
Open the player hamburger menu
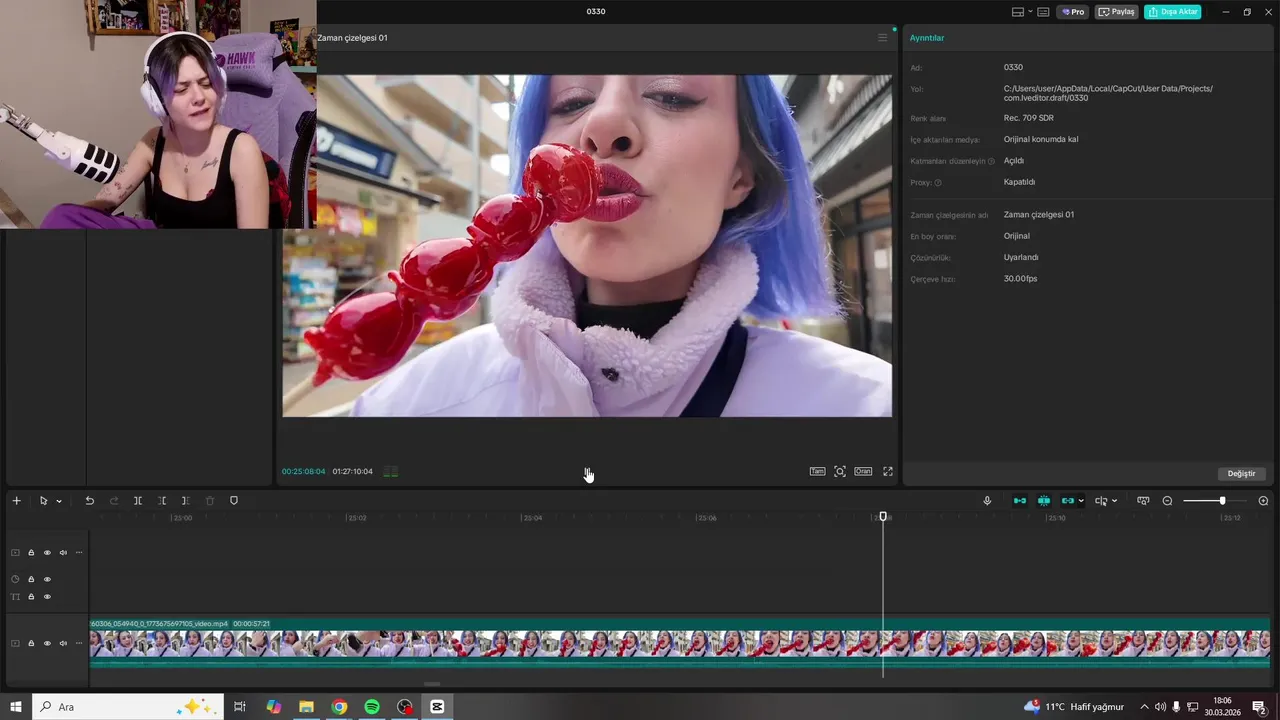[882, 38]
